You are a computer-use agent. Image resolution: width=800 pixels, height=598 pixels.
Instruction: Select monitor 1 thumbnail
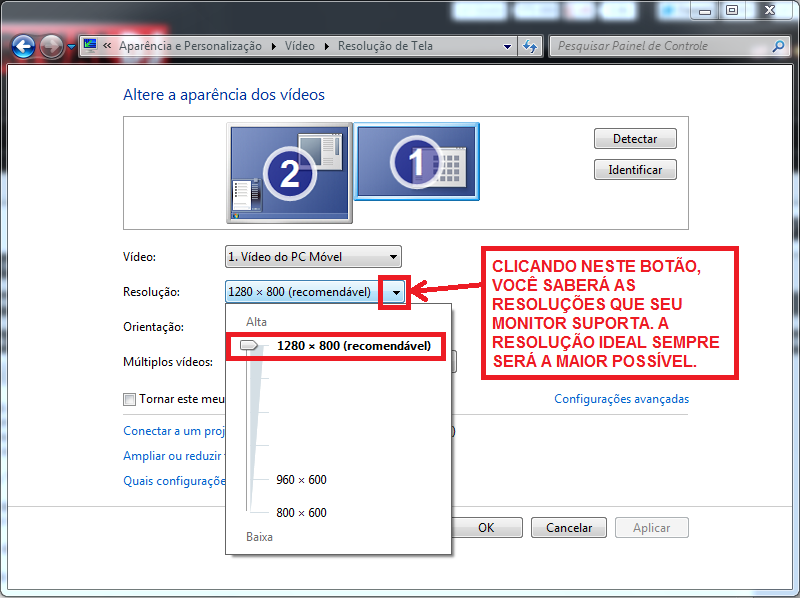417,161
